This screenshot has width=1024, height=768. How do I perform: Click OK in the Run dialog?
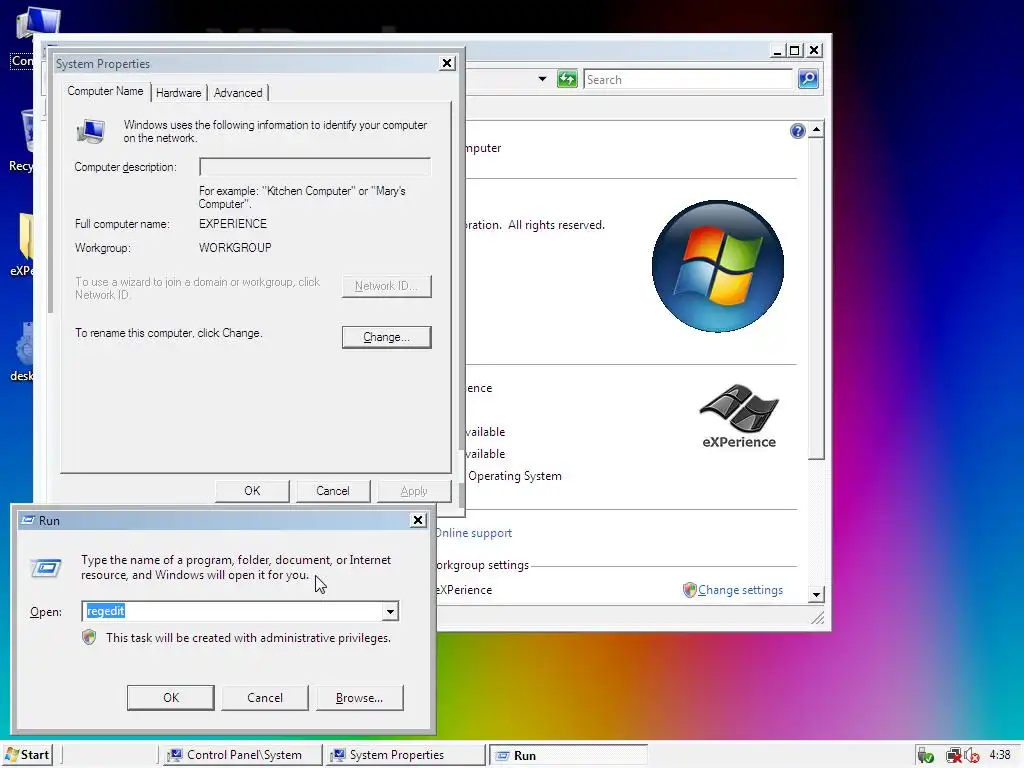(170, 697)
